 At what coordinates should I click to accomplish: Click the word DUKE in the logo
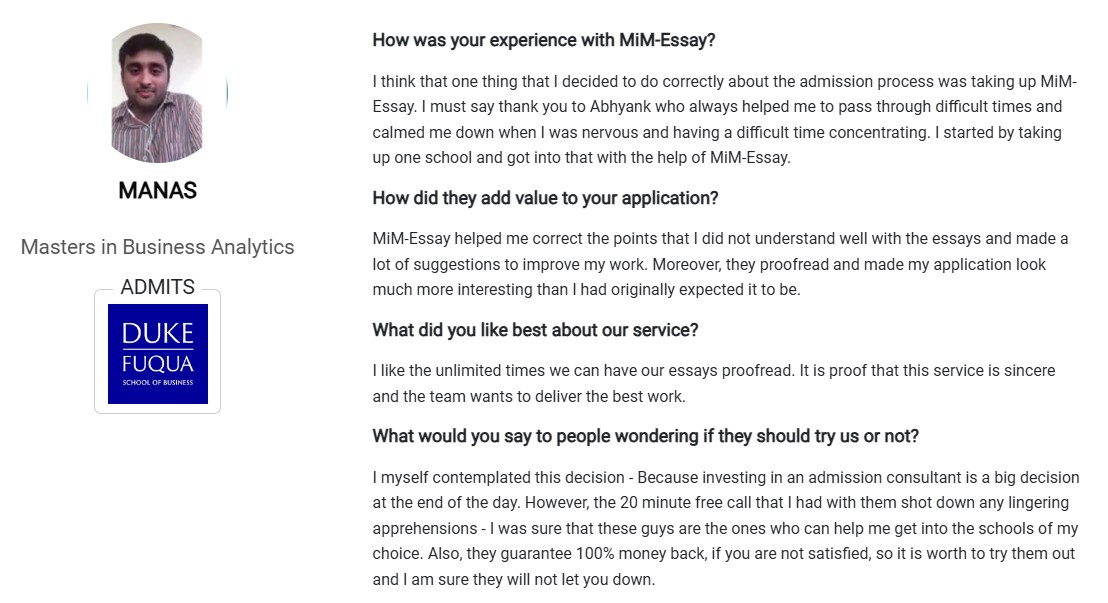point(158,334)
